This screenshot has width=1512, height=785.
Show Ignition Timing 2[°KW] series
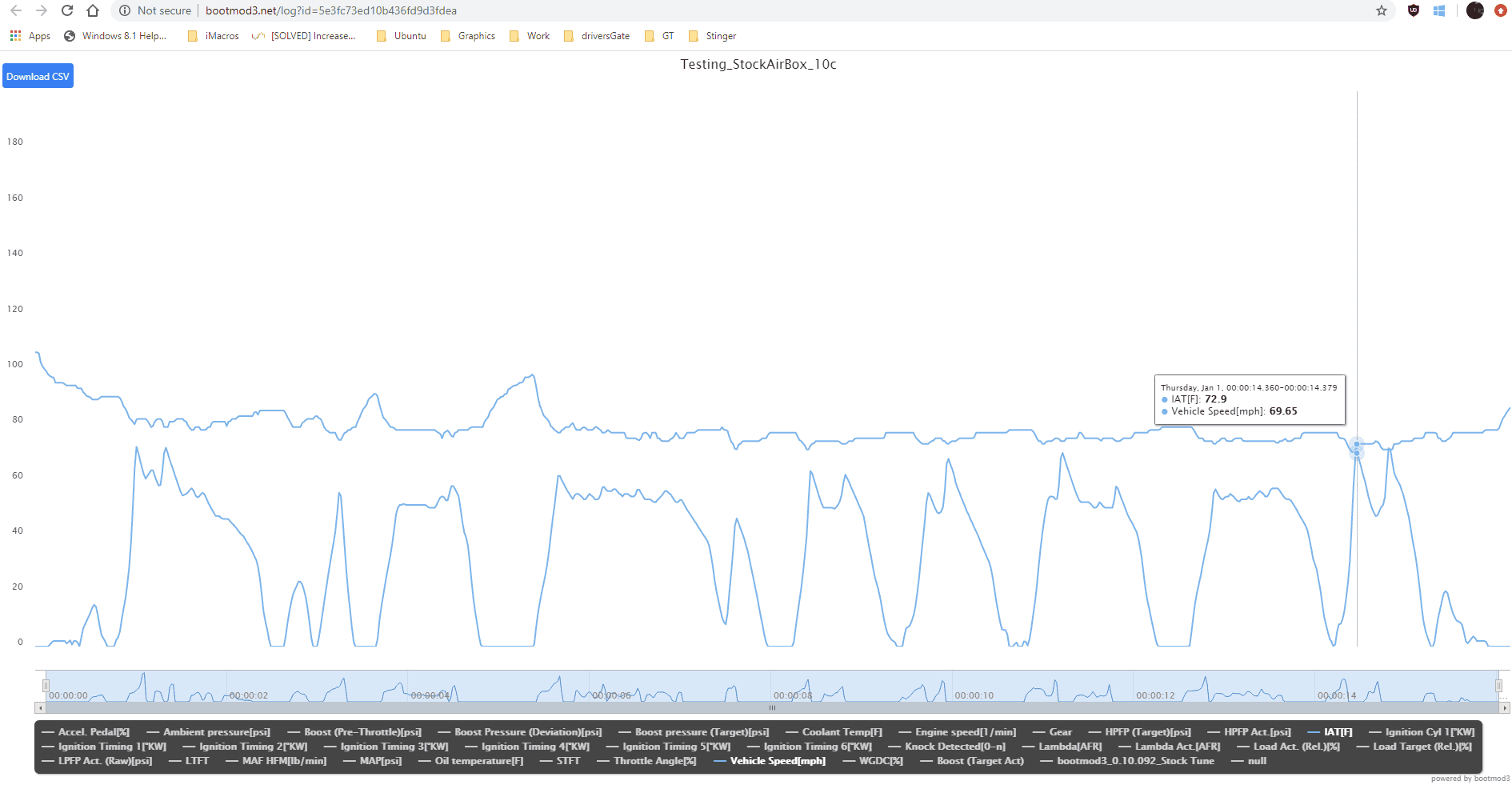245,747
